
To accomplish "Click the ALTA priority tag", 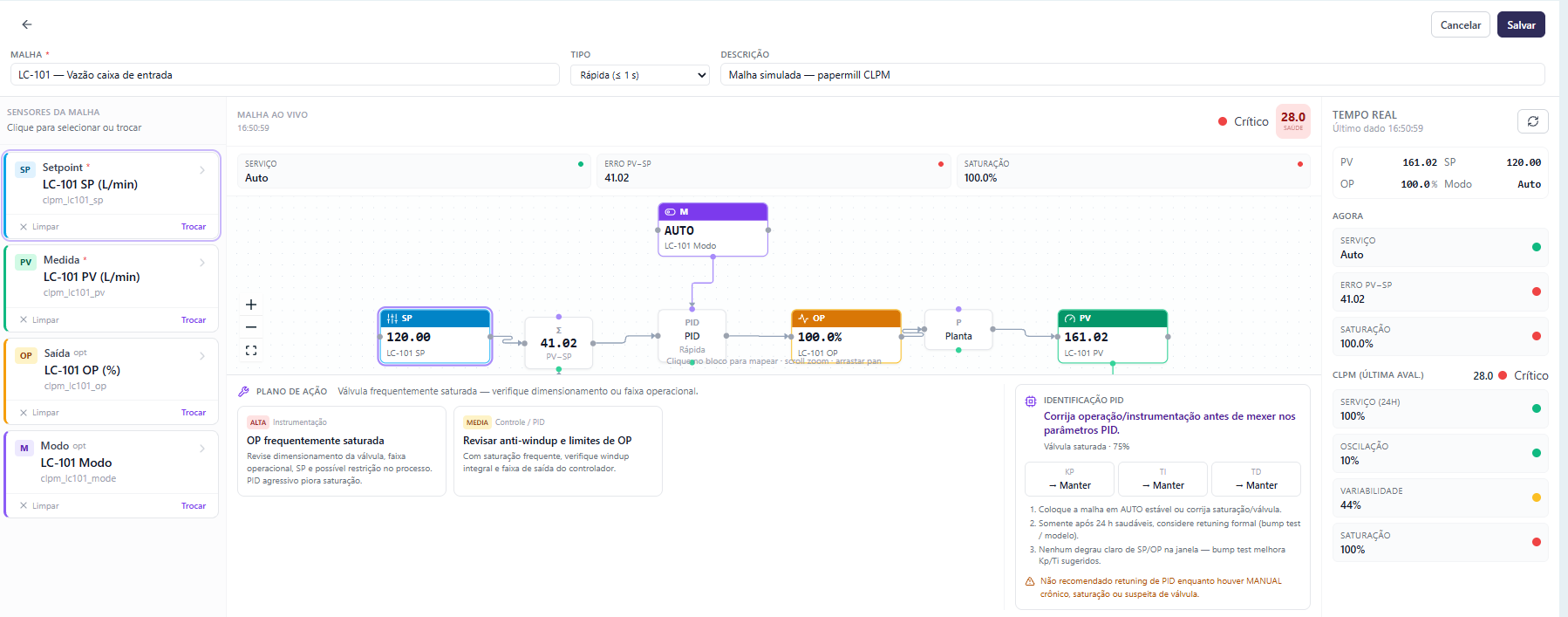I will pyautogui.click(x=258, y=422).
